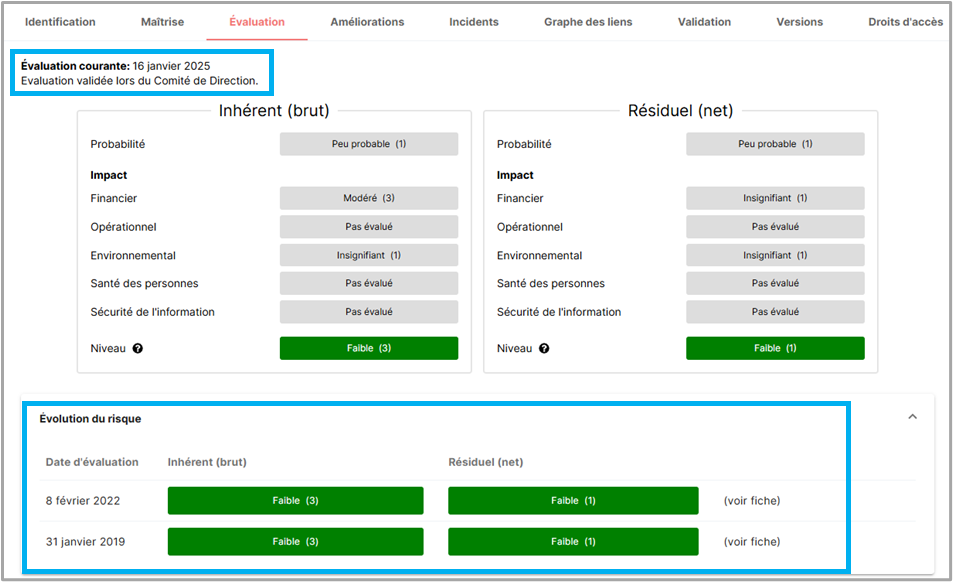Open the Identification tab
The image size is (953, 582).
[x=60, y=22]
